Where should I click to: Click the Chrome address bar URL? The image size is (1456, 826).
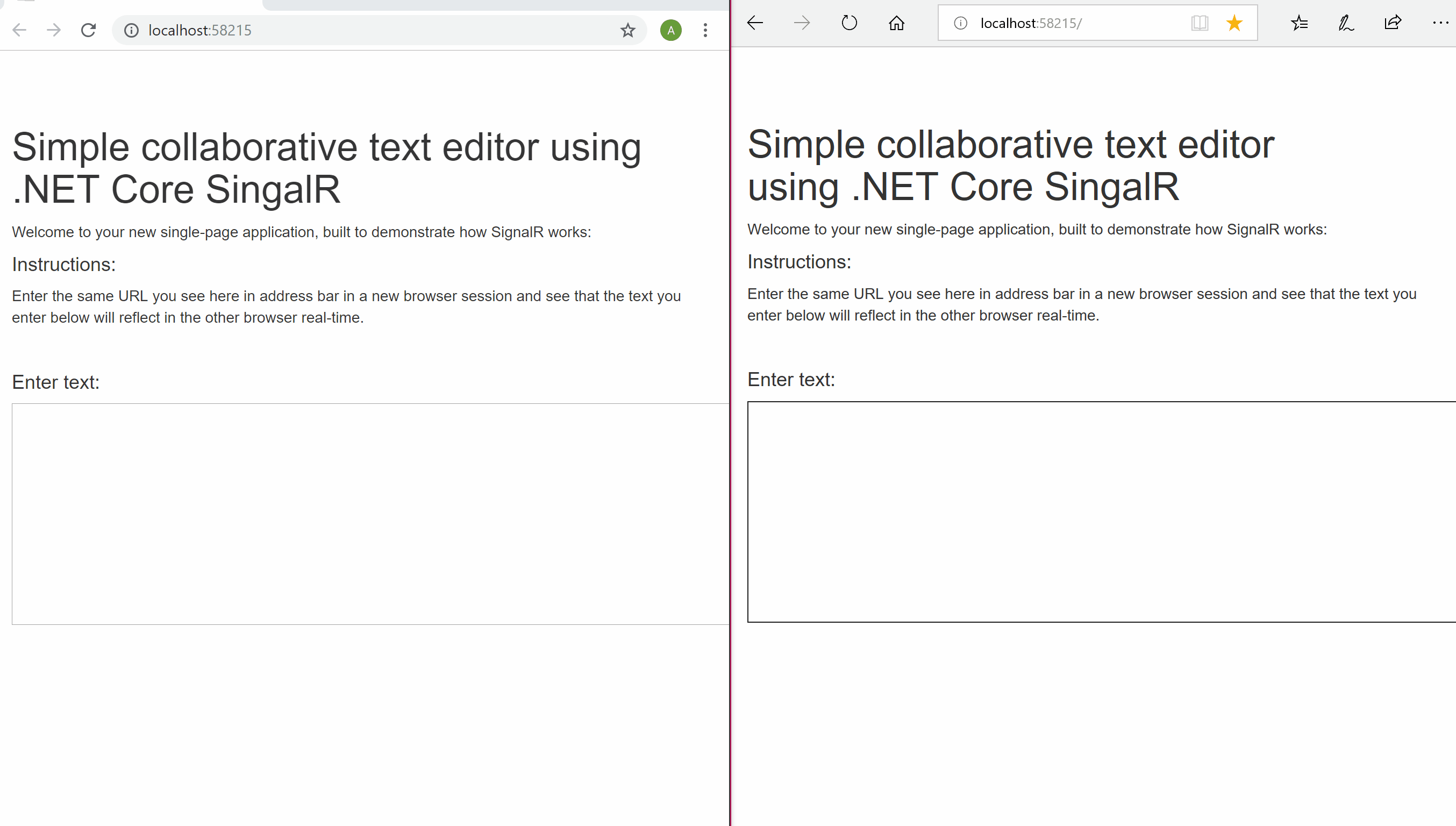coord(199,30)
